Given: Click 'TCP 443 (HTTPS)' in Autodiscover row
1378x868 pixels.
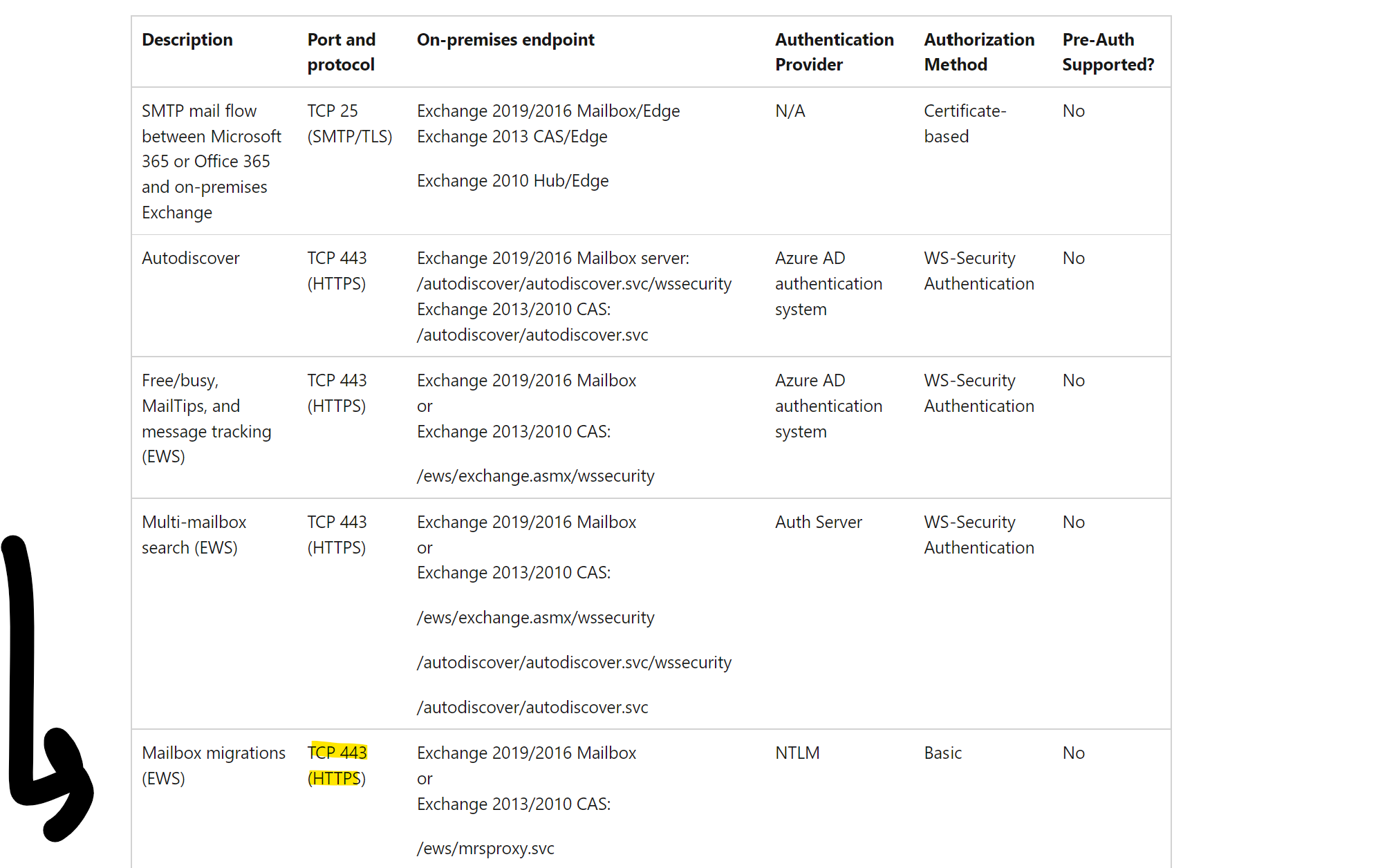Looking at the screenshot, I should [337, 271].
